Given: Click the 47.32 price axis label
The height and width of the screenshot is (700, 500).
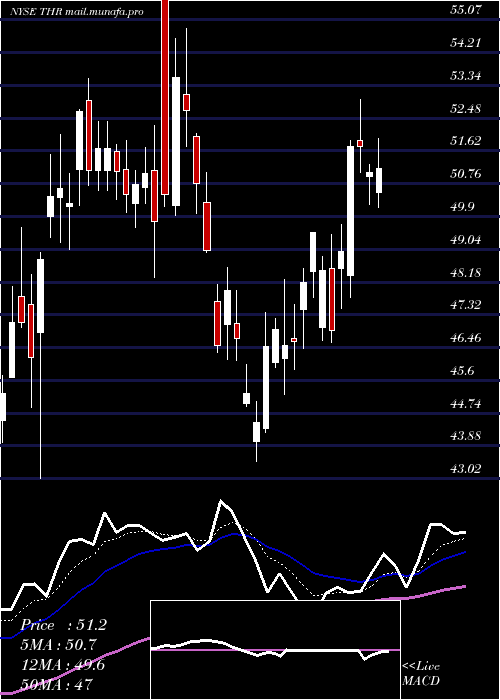Looking at the screenshot, I should [466, 305].
